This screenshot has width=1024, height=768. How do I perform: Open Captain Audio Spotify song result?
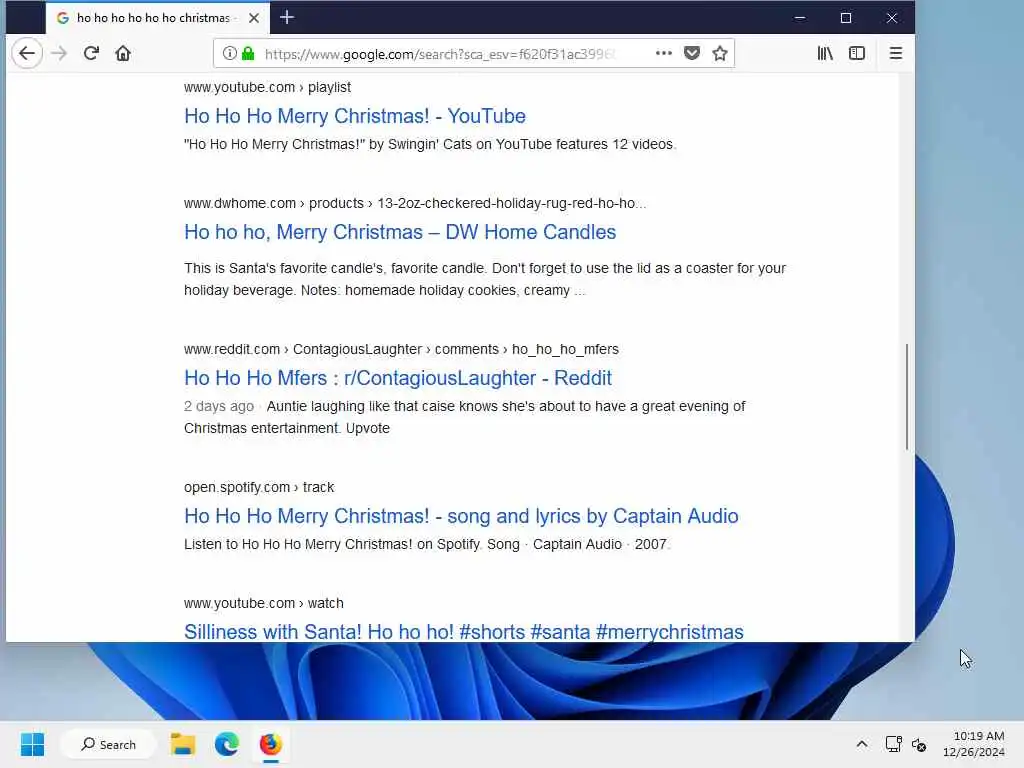point(461,517)
